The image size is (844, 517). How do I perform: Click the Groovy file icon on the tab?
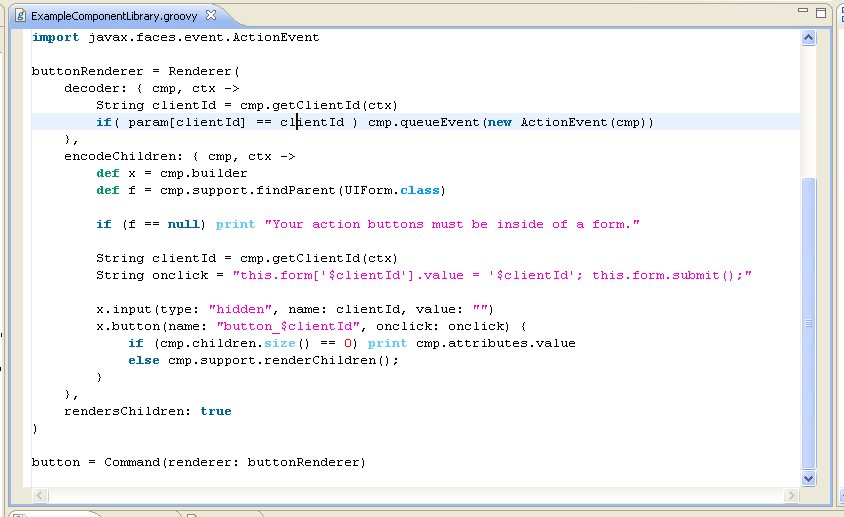(x=20, y=17)
